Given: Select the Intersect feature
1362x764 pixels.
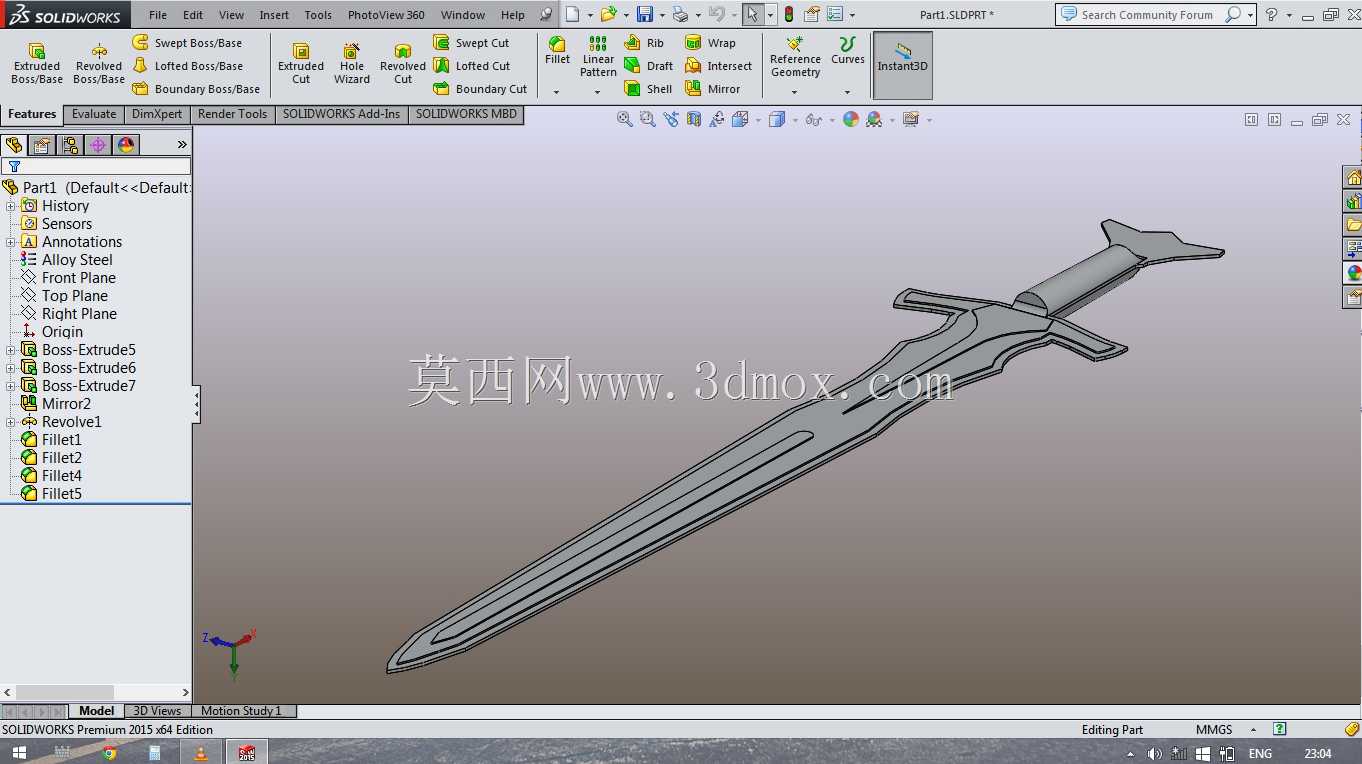Looking at the screenshot, I should (x=718, y=66).
